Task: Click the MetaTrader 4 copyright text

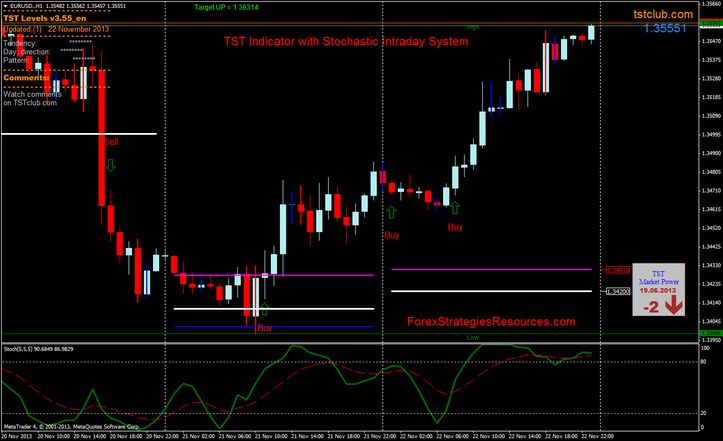Action: (71, 427)
